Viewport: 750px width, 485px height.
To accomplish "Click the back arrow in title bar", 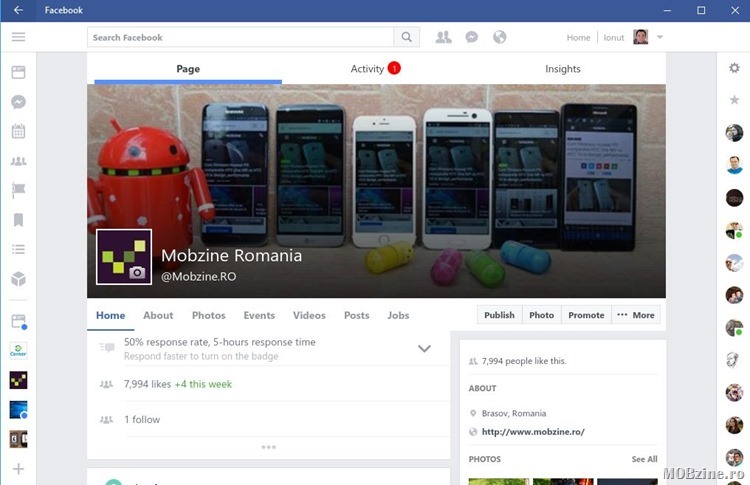I will coord(18,10).
